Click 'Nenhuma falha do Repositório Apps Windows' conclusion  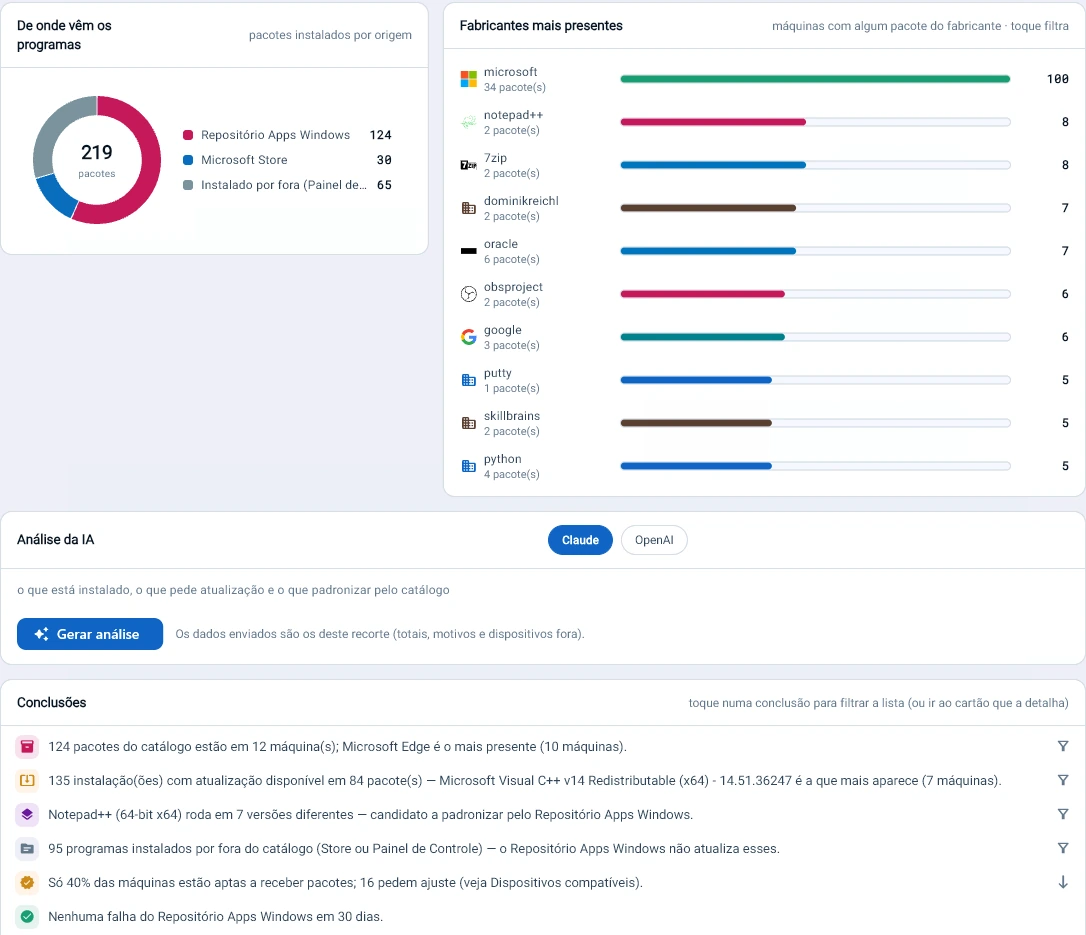click(215, 916)
